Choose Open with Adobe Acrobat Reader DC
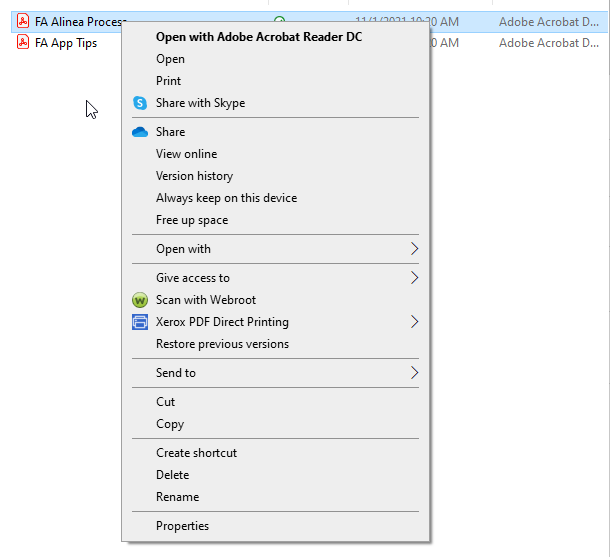610x557 pixels. [275, 37]
